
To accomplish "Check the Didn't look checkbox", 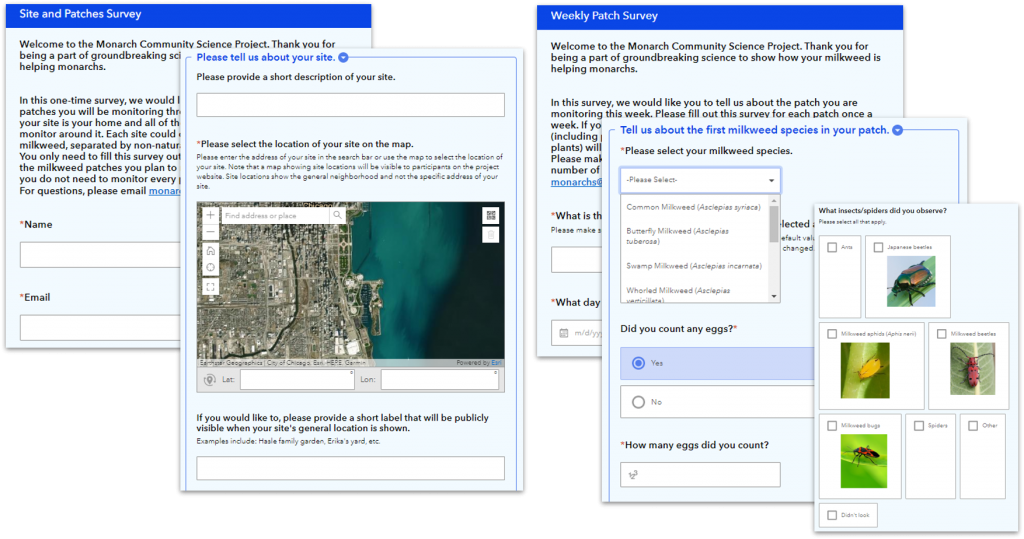I will pyautogui.click(x=832, y=515).
